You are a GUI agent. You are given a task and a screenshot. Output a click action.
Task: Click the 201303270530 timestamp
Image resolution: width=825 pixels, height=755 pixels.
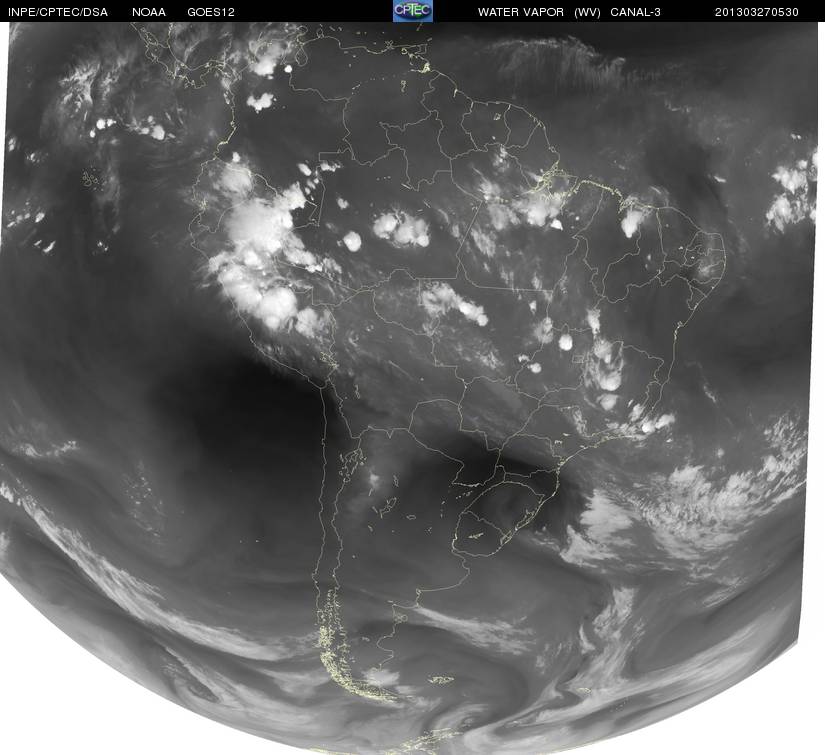coord(757,12)
